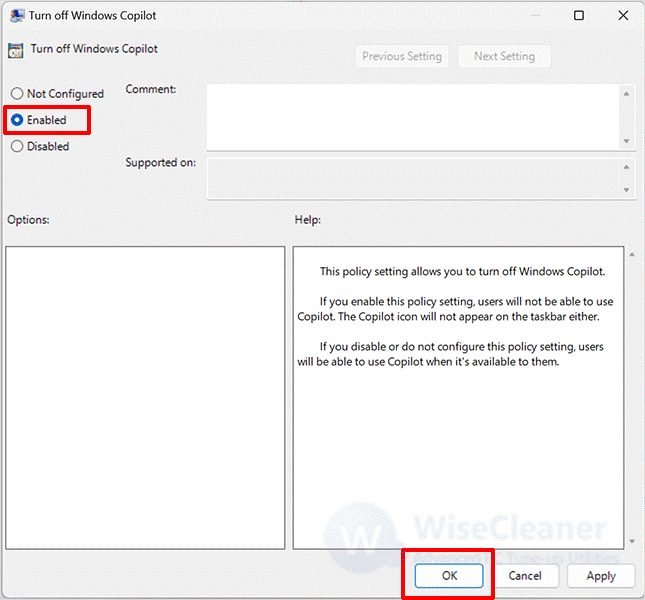Click the Supported on text field
The image size is (645, 600).
[x=413, y=178]
